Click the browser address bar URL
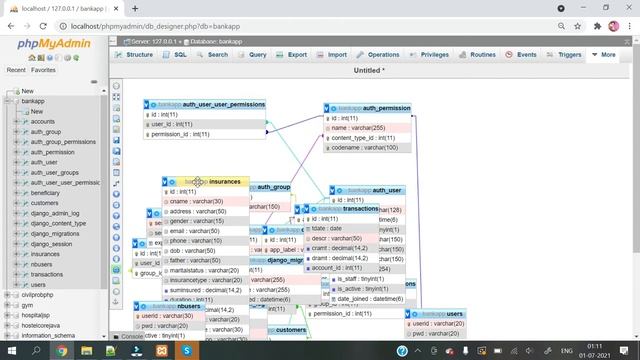Image resolution: width=640 pixels, height=360 pixels. pyautogui.click(x=155, y=26)
